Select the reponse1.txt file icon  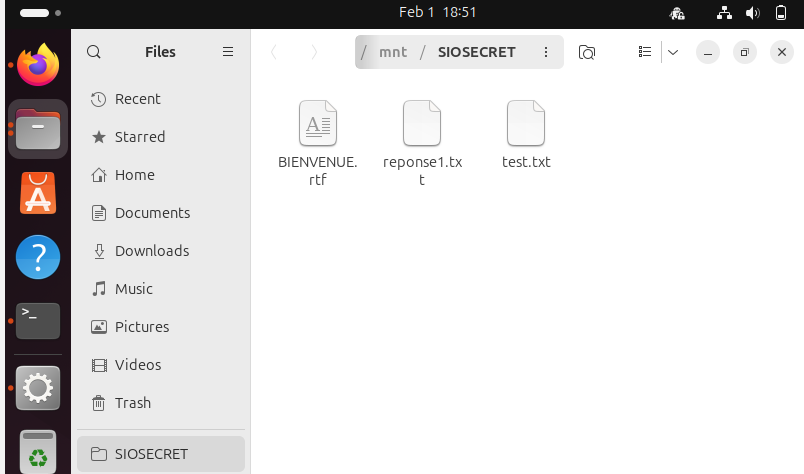[422, 124]
